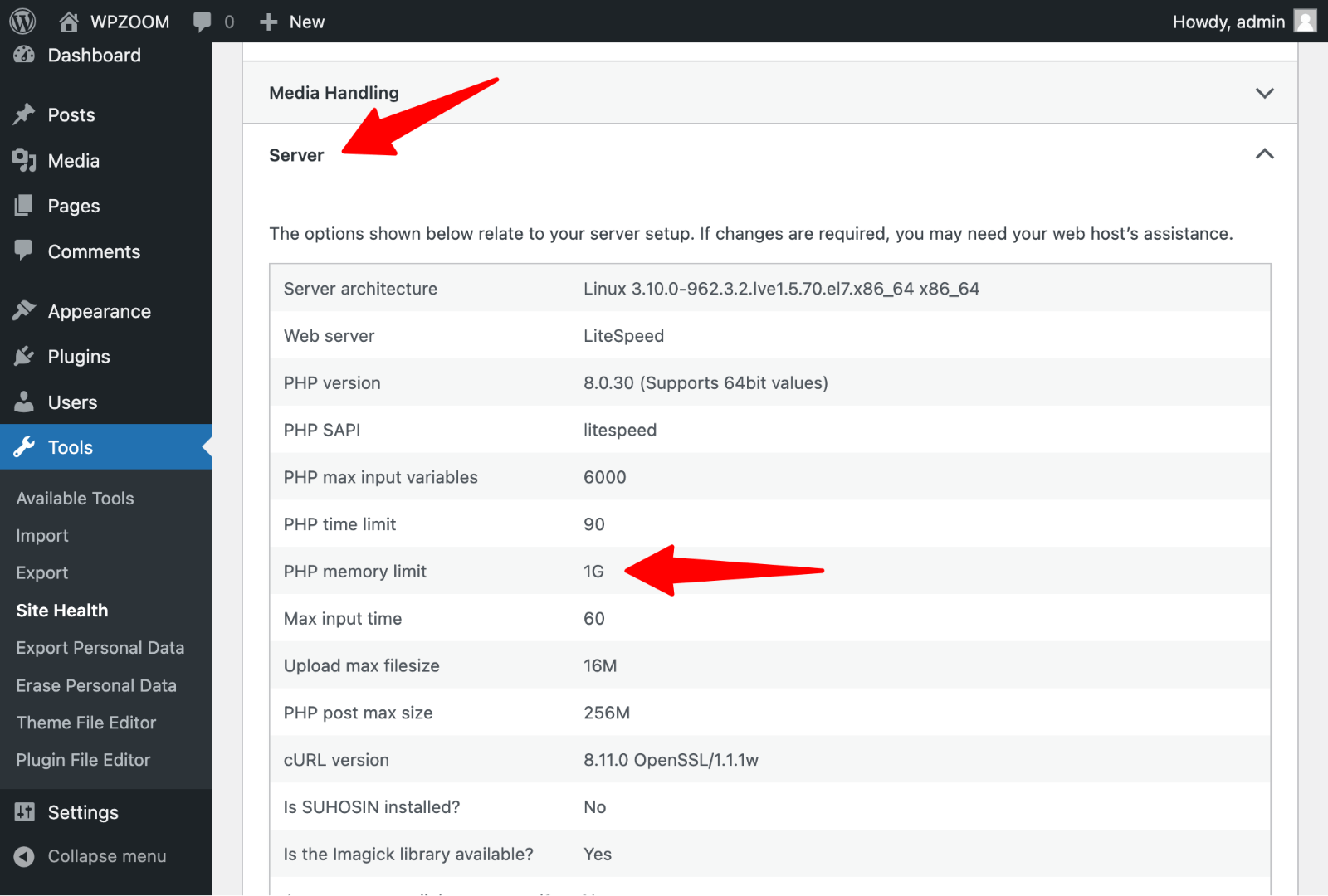Open the admin user avatar
The height and width of the screenshot is (896, 1328).
point(1306,22)
